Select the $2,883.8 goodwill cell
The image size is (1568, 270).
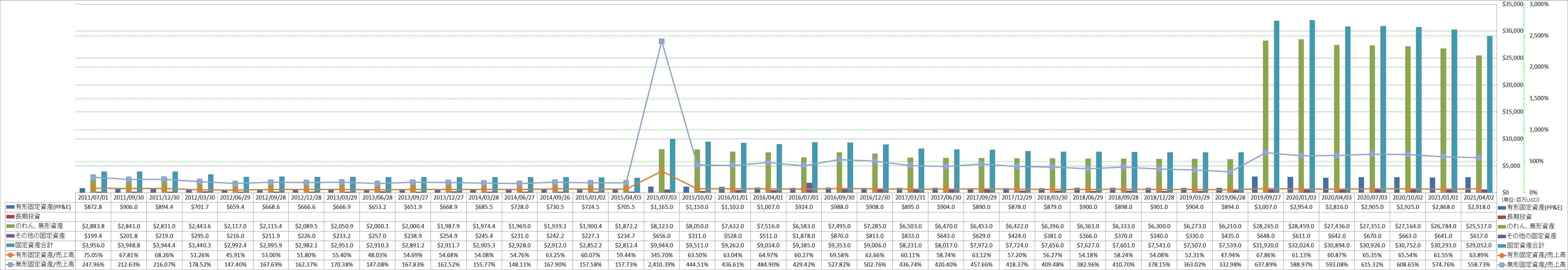pyautogui.click(x=93, y=226)
